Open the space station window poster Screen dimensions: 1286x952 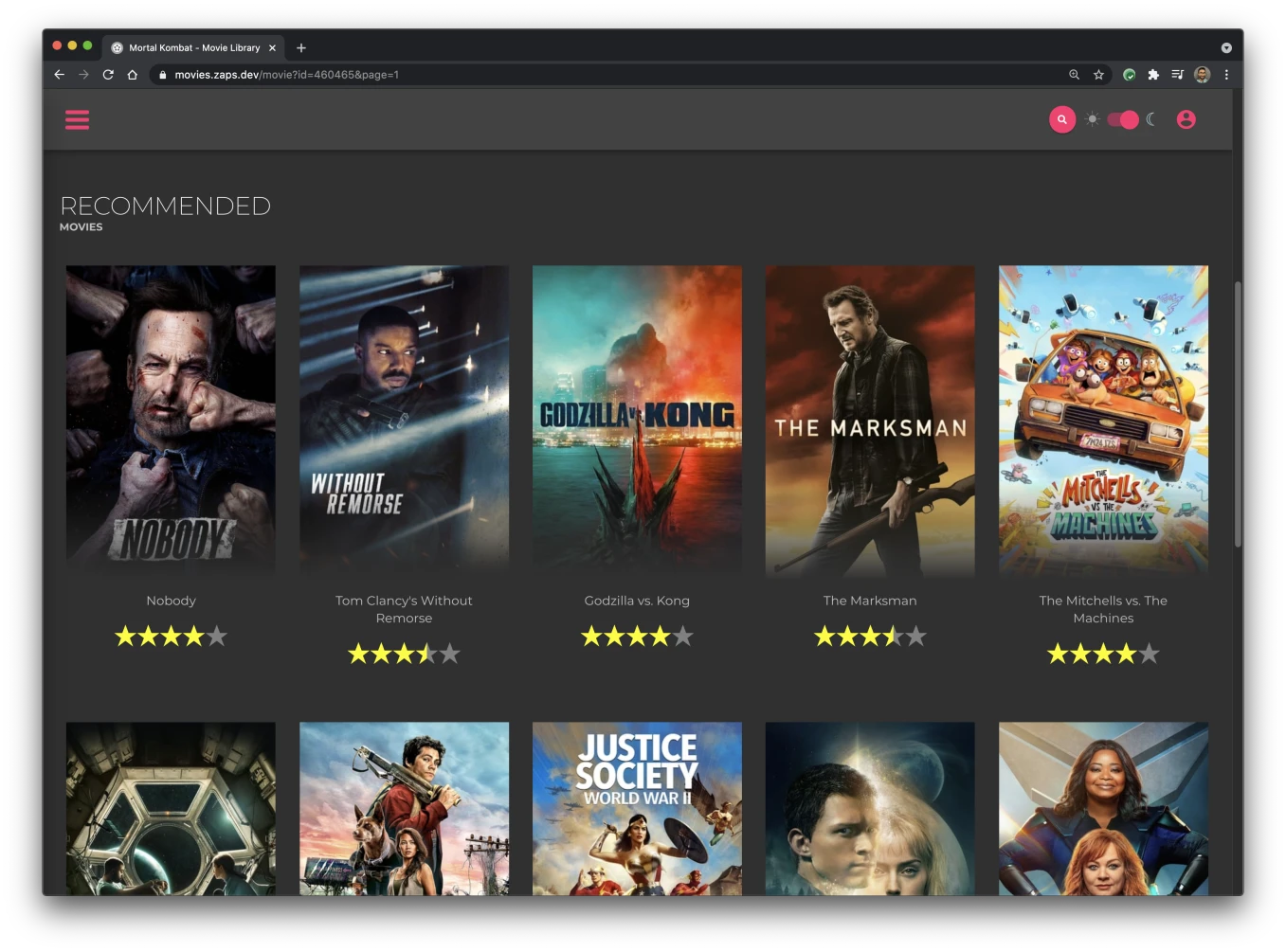171,809
